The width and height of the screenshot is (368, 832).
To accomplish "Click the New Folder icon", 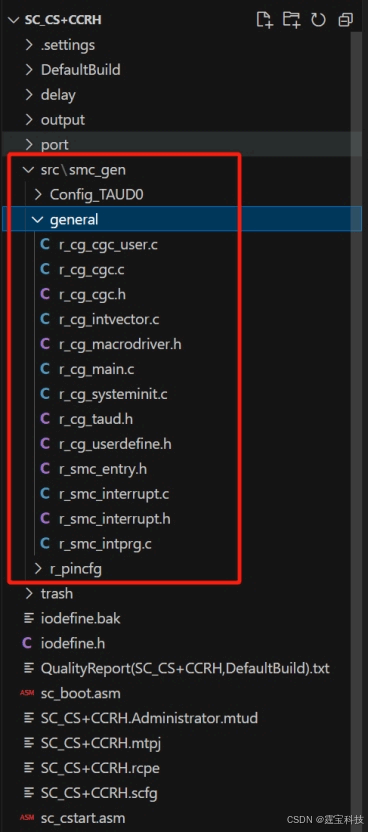I will point(291,20).
